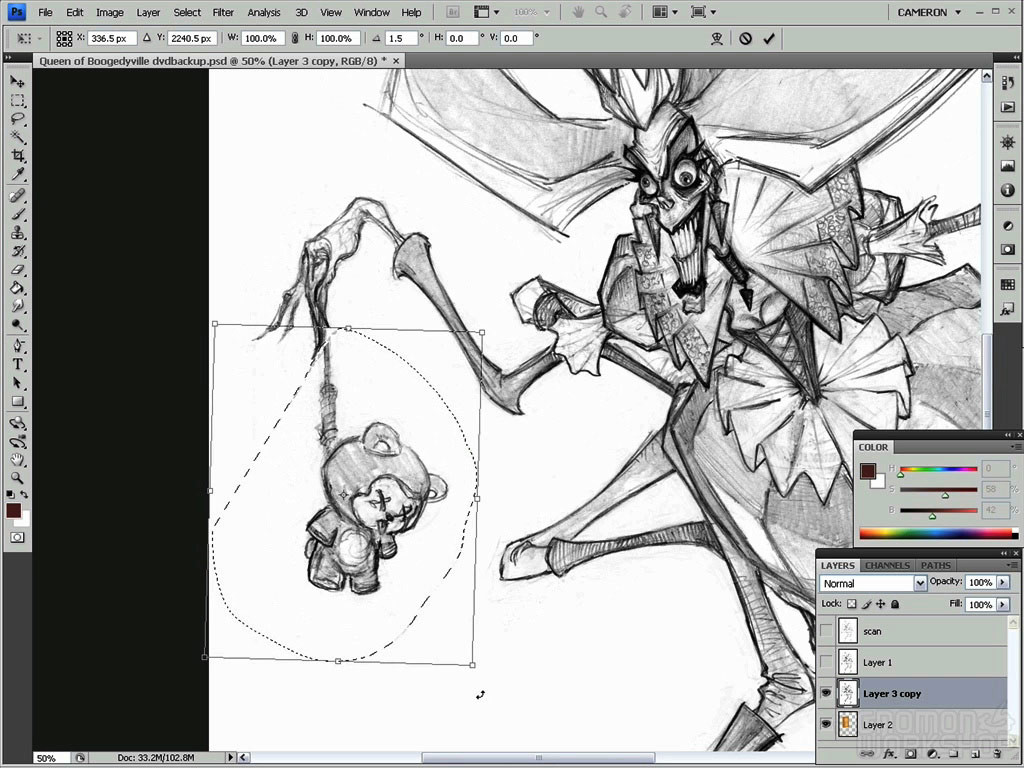Click the foreground color swatch
The width and height of the screenshot is (1024, 768).
click(x=14, y=510)
